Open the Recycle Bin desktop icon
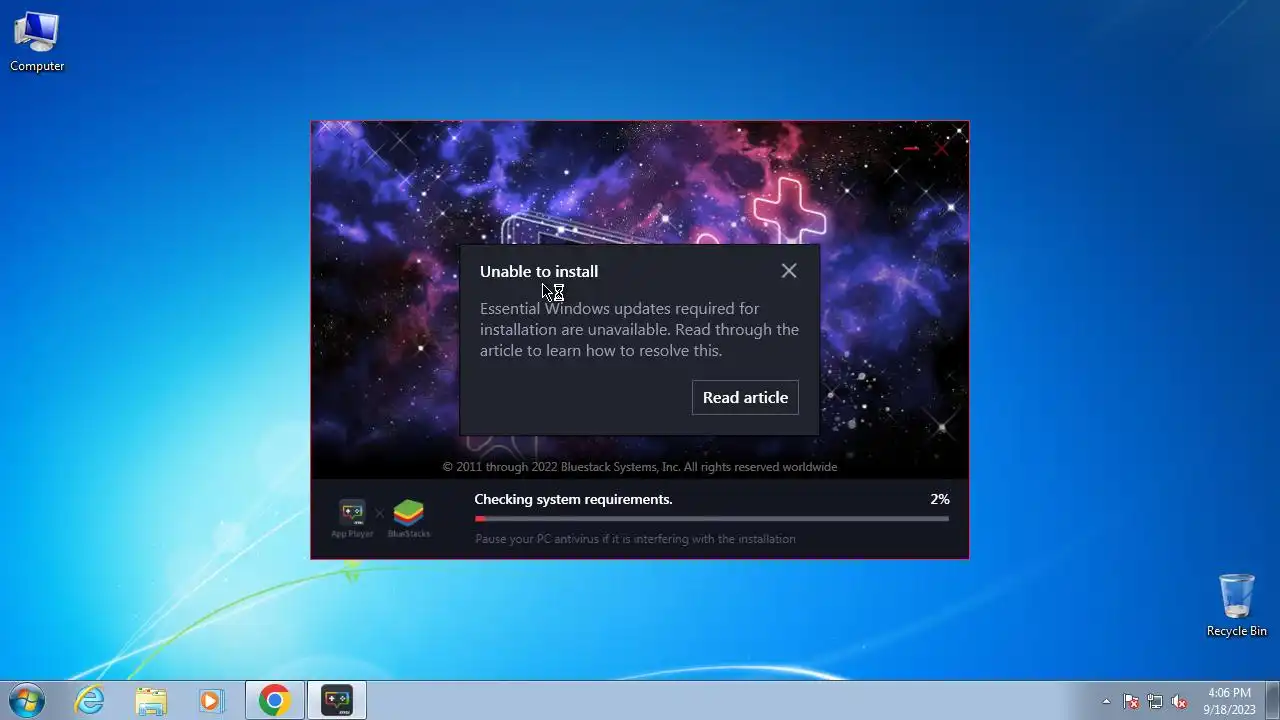 pos(1236,605)
